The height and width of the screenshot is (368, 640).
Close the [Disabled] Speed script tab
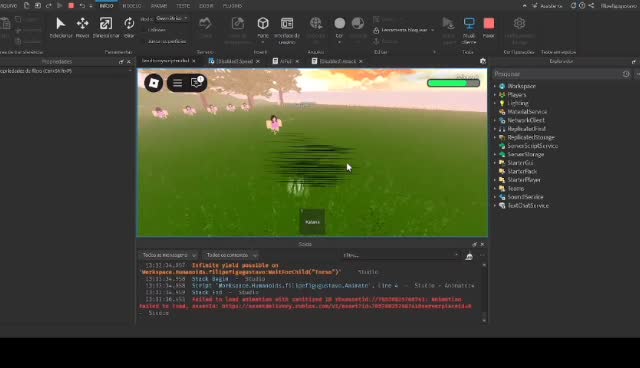[x=258, y=62]
